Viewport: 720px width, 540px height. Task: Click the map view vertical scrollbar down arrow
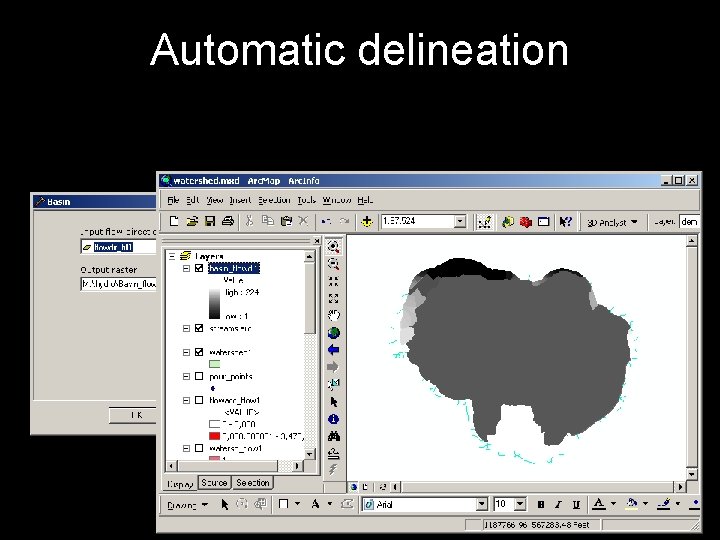point(692,473)
